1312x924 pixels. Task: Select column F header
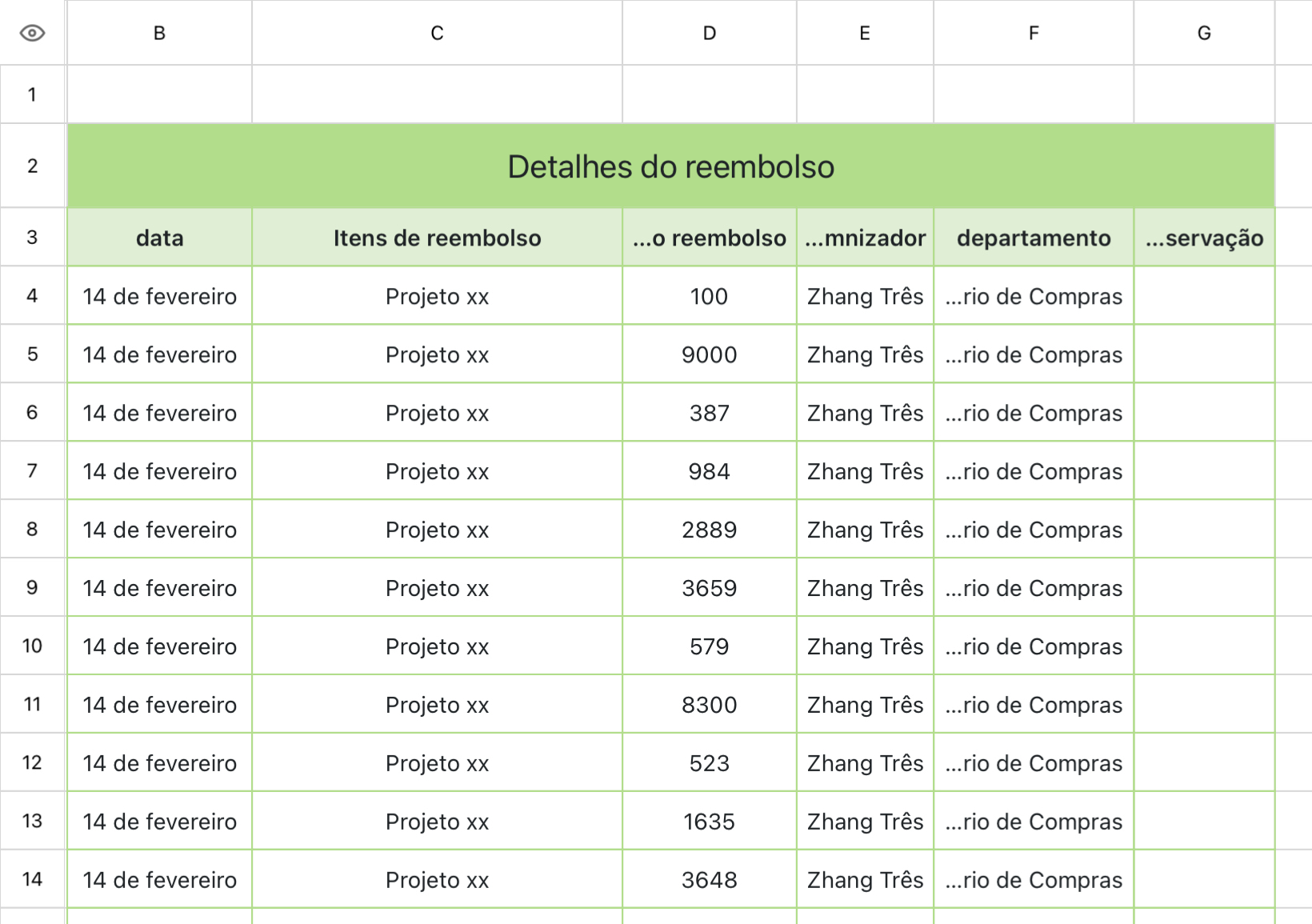(x=1034, y=33)
